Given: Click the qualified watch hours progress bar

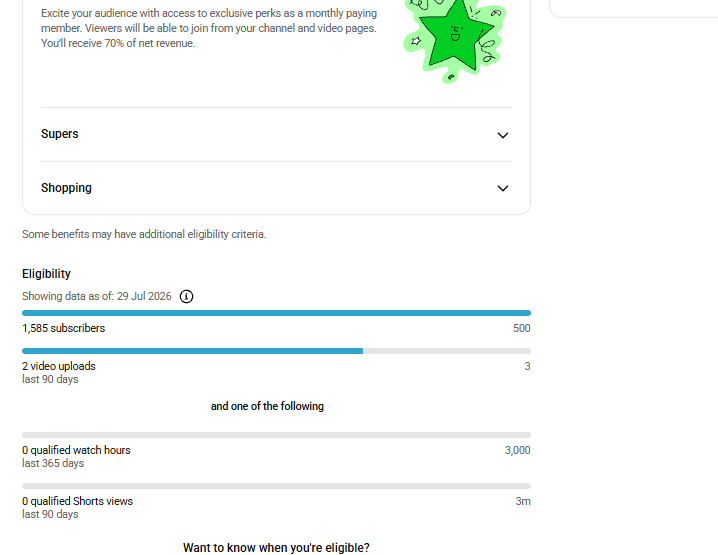Looking at the screenshot, I should (x=276, y=435).
